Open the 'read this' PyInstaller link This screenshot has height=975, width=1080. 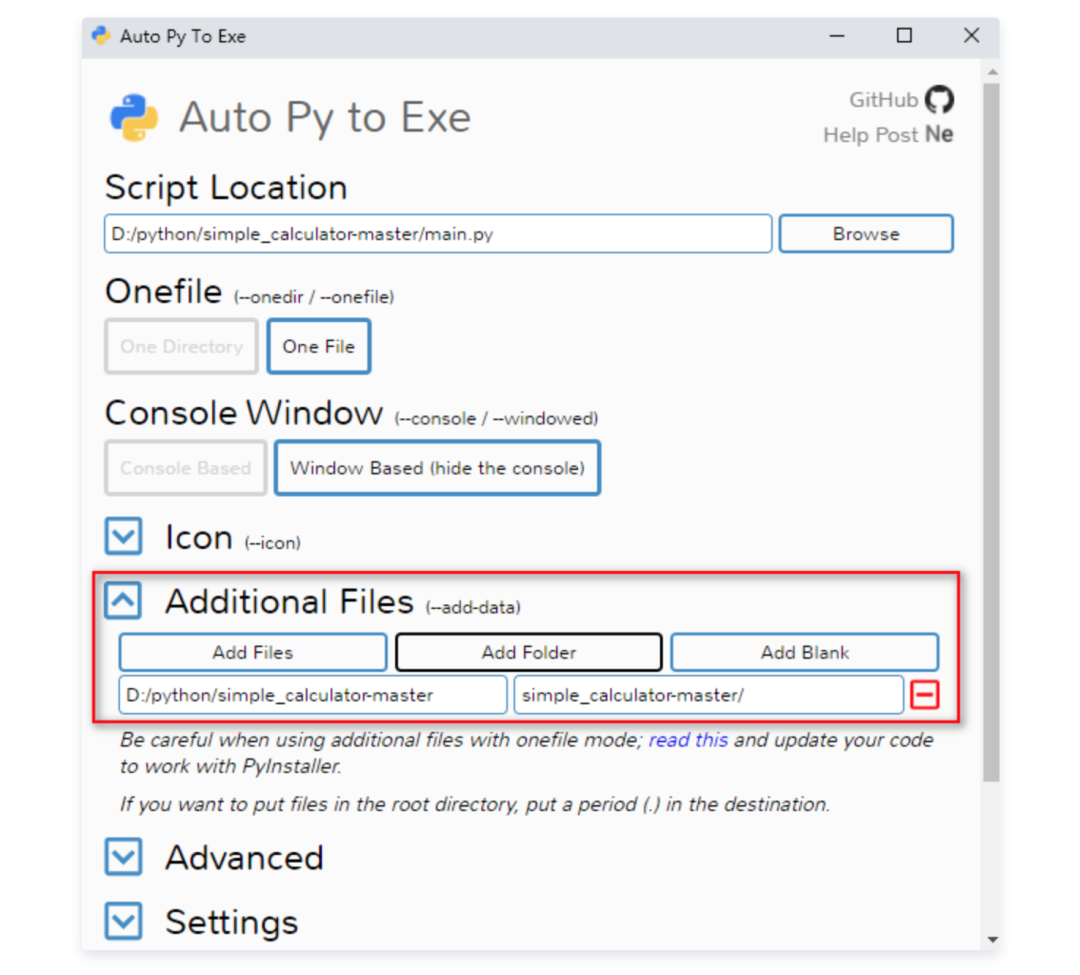687,740
